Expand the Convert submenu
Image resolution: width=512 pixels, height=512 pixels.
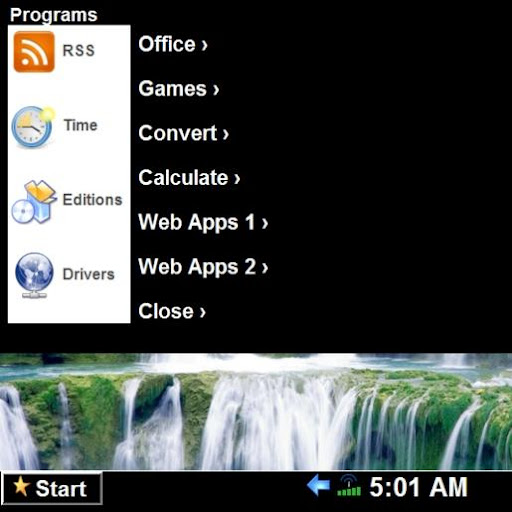pyautogui.click(x=184, y=133)
